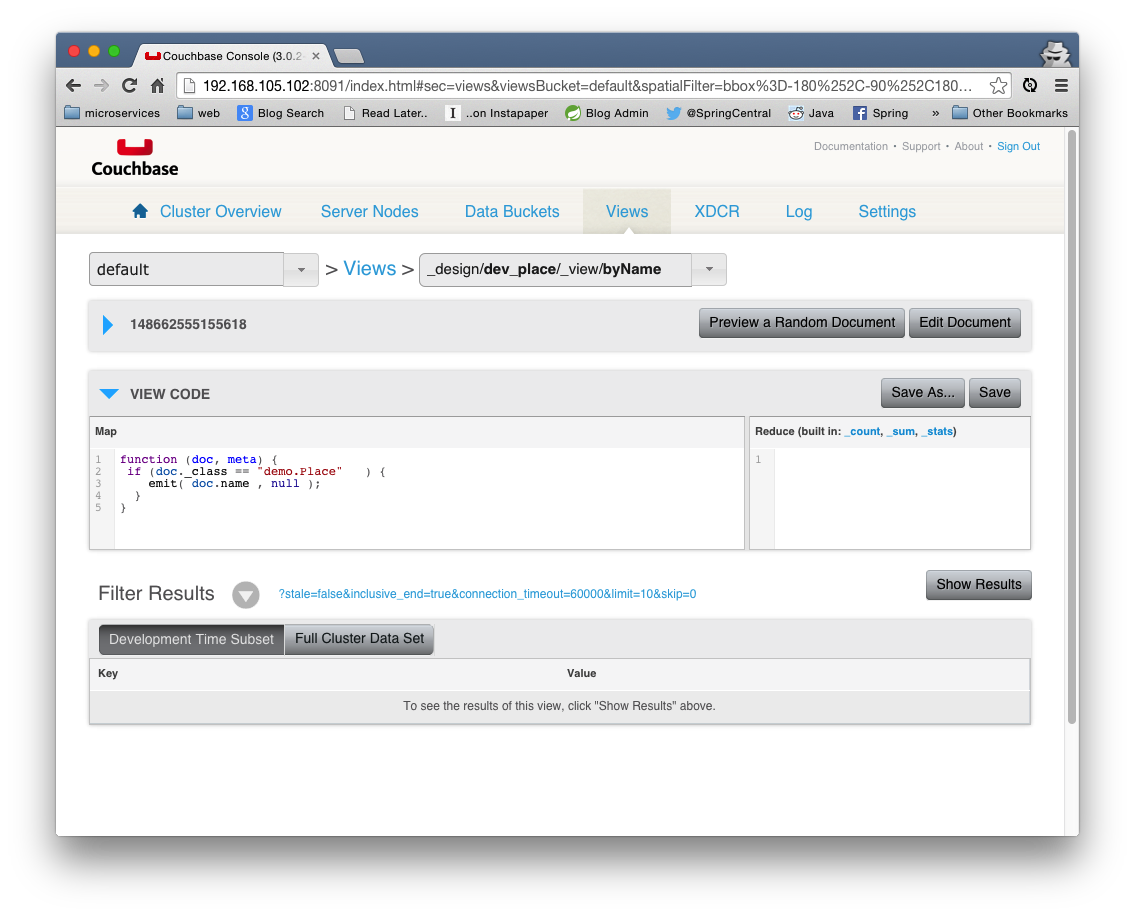This screenshot has height=916, width=1135.
Task: Click the incognito icon in title bar
Action: click(1055, 54)
